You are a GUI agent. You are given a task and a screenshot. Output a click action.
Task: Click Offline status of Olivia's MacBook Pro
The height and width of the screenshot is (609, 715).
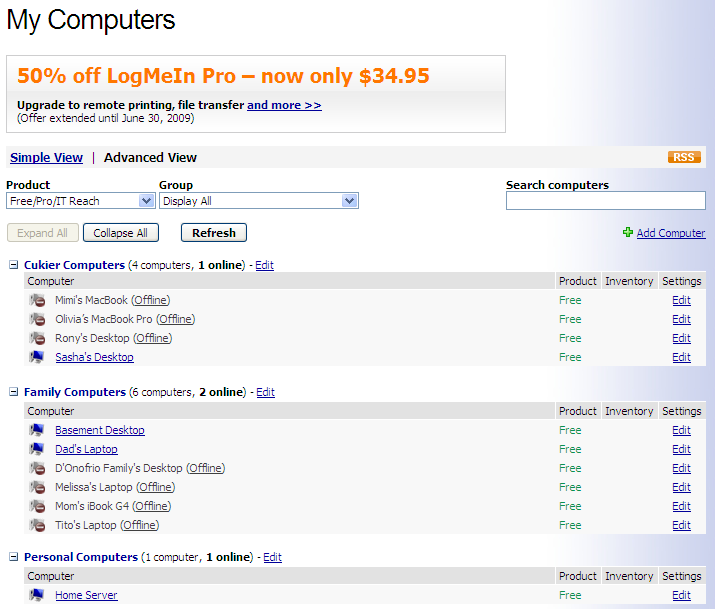click(x=176, y=320)
